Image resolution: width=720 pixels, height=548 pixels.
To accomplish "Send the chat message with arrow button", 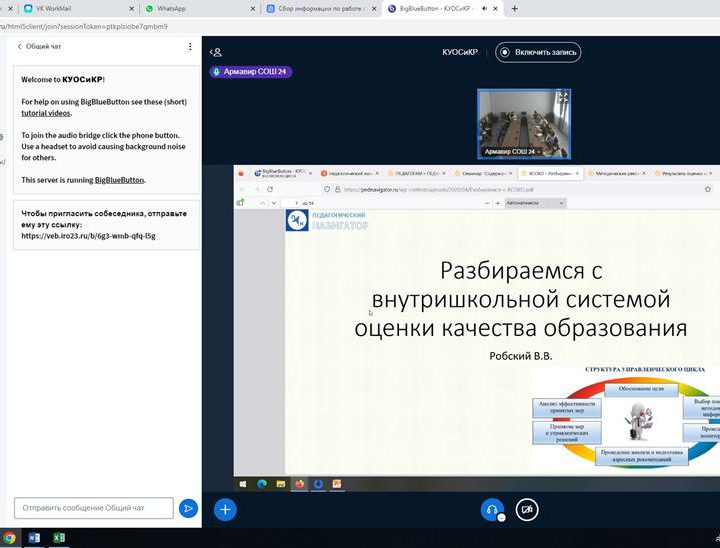I will (188, 508).
